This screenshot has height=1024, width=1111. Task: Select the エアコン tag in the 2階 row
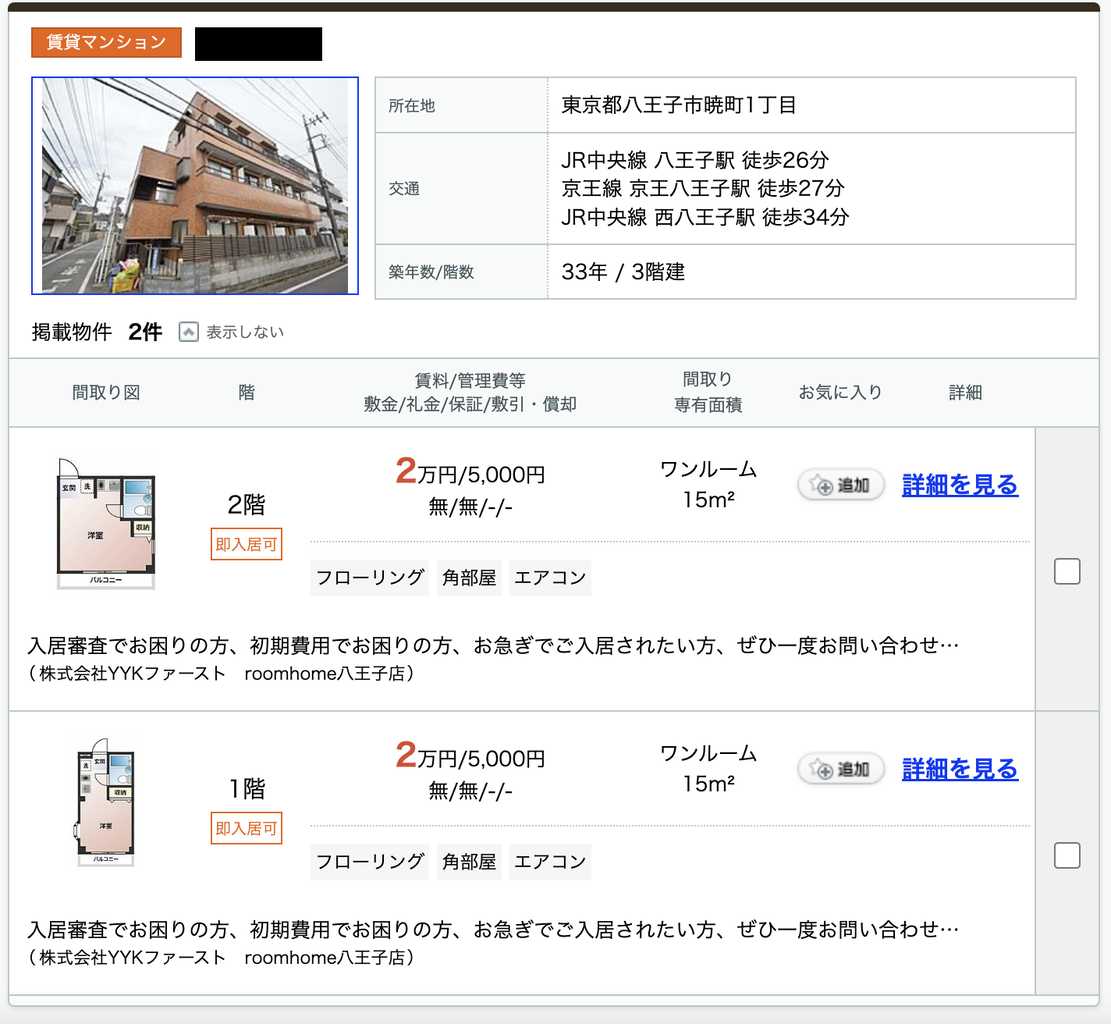550,578
